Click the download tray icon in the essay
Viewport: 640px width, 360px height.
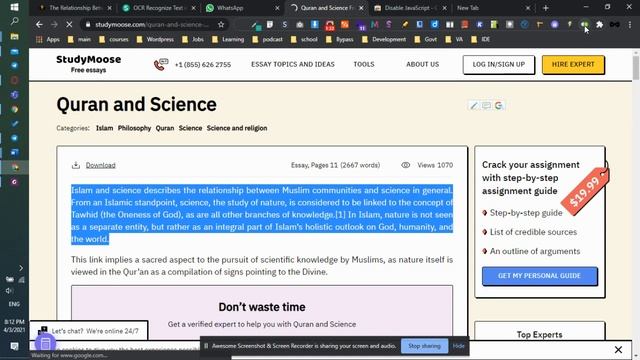76,165
